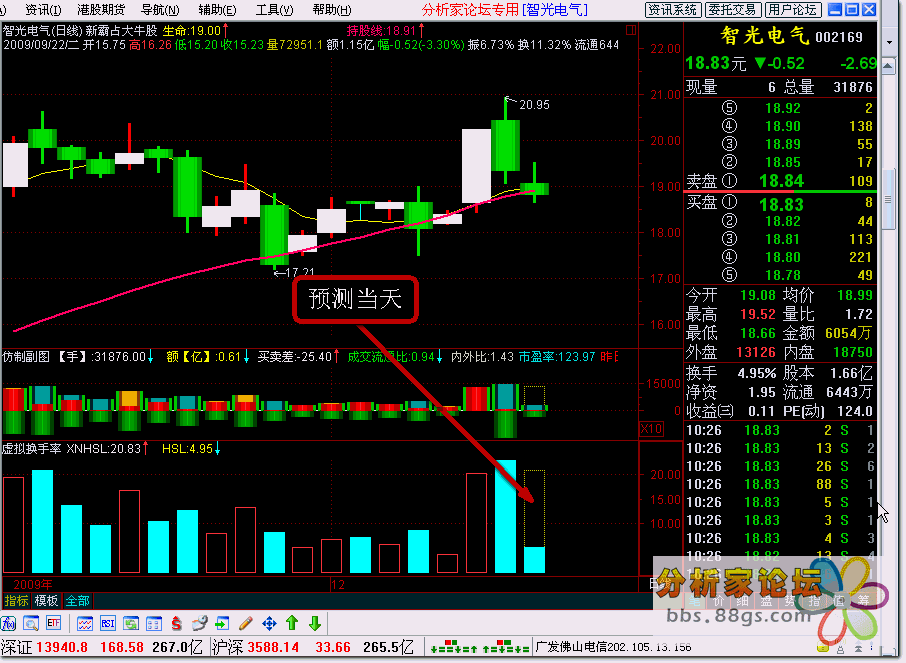Switch to the 全部 tab
The width and height of the screenshot is (906, 663).
pos(77,601)
